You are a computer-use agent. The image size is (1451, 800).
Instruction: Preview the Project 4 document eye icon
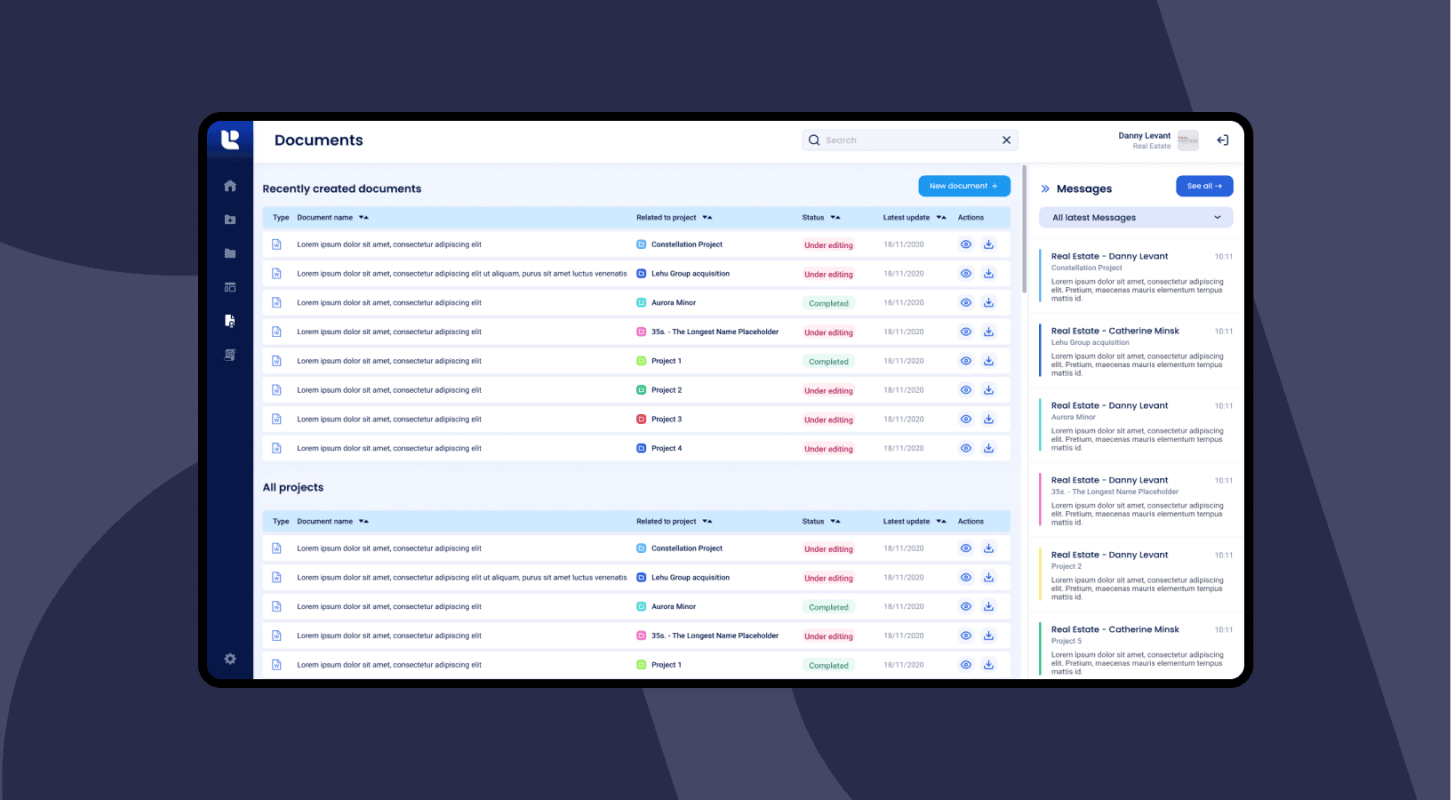point(966,448)
